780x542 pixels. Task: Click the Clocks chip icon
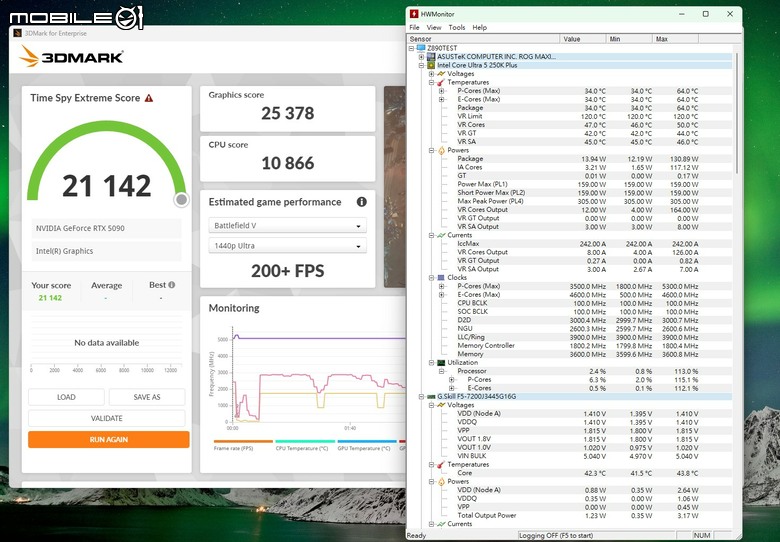click(x=441, y=277)
